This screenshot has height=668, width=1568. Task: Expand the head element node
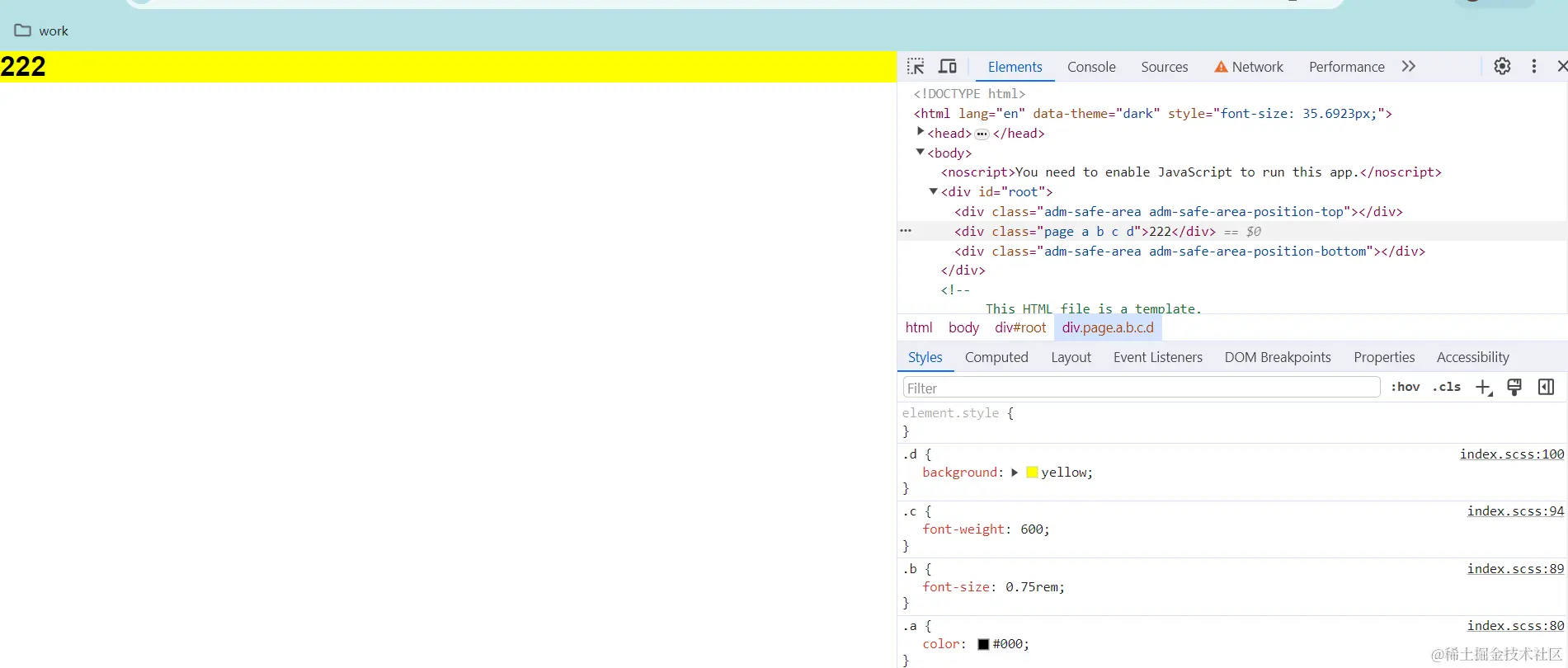tap(921, 132)
